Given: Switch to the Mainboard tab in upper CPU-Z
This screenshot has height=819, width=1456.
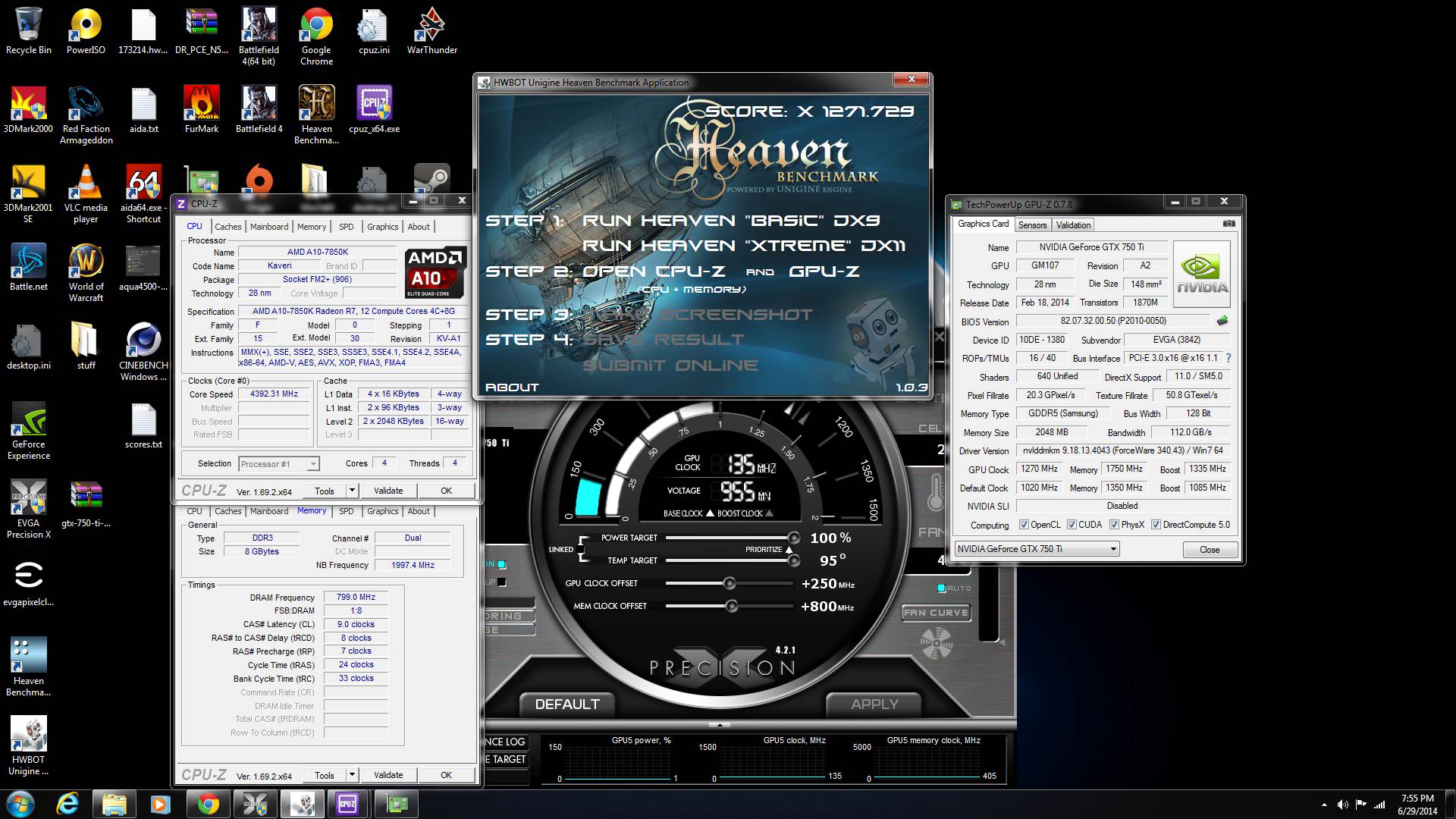Looking at the screenshot, I should (x=269, y=227).
